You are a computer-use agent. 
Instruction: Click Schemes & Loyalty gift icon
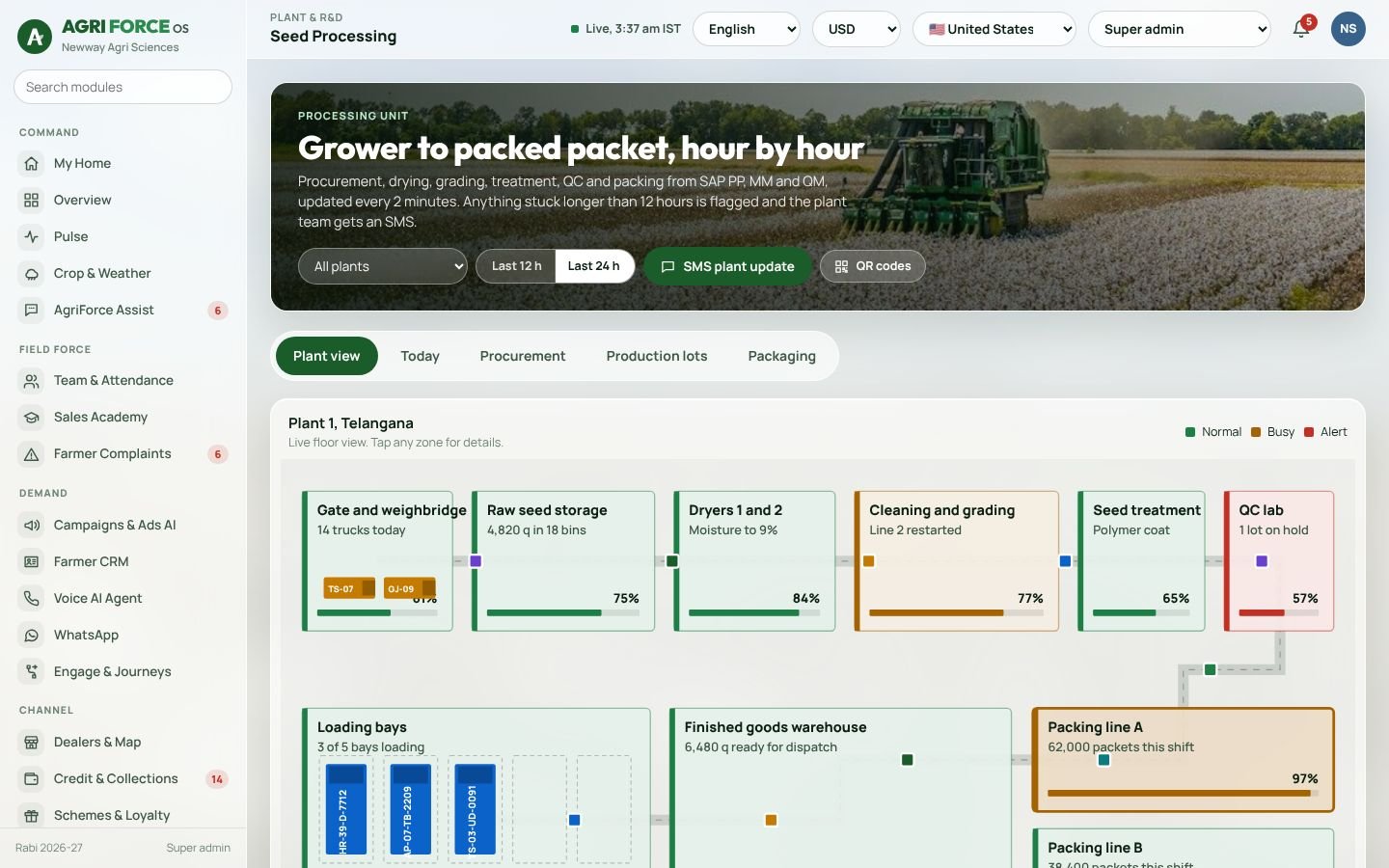32,816
